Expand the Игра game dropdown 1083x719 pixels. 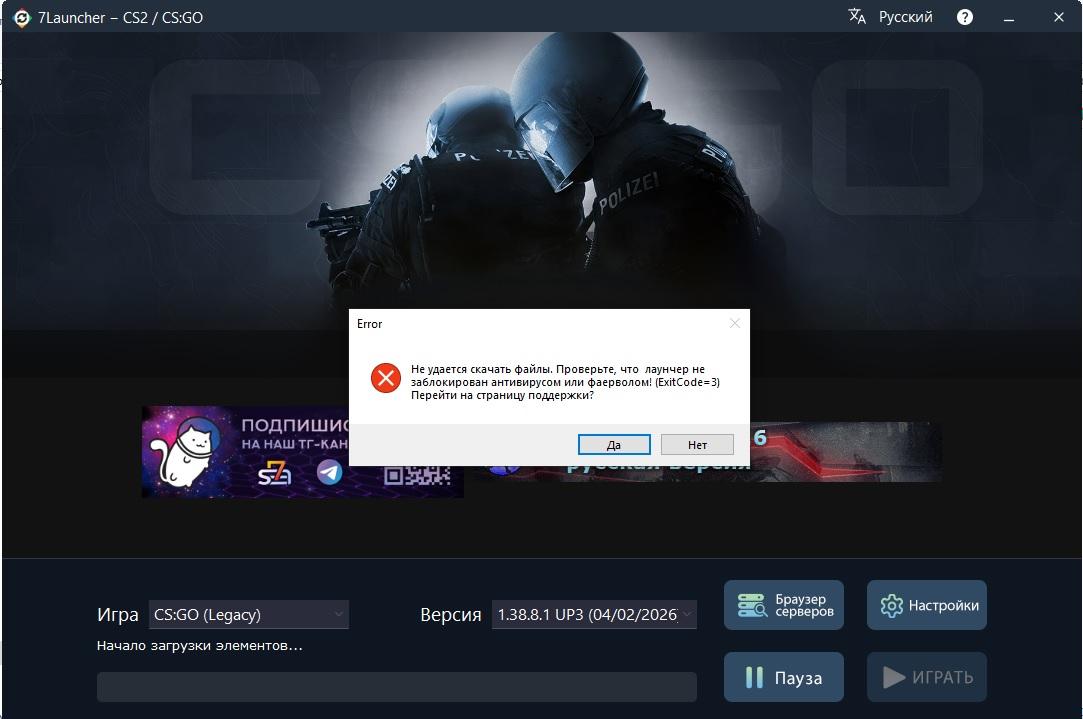click(x=248, y=614)
